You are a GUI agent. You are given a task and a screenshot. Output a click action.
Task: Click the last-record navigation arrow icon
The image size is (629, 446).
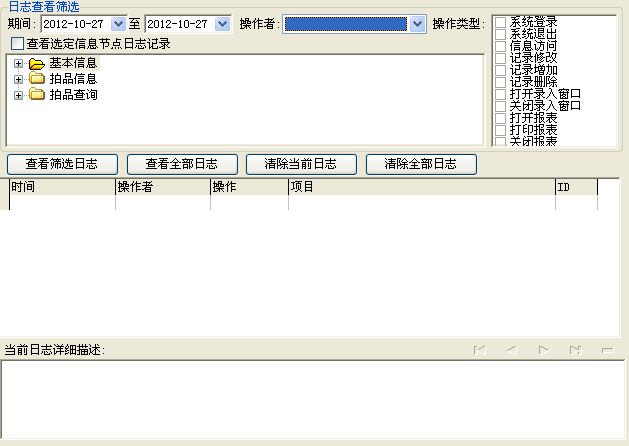576,350
